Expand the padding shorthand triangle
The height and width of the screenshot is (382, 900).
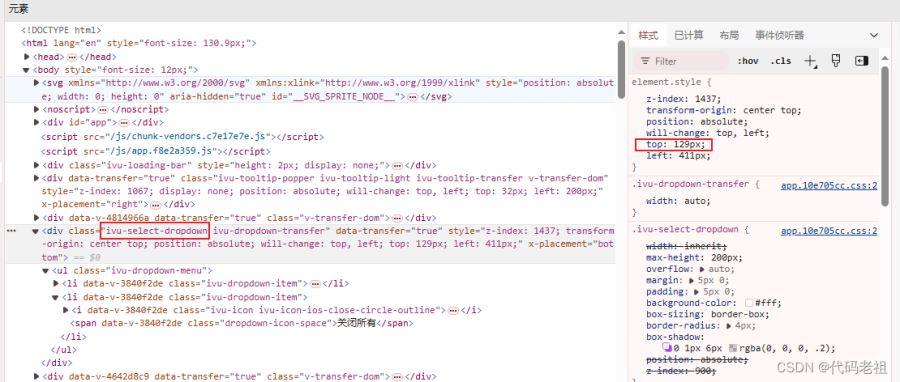point(697,292)
